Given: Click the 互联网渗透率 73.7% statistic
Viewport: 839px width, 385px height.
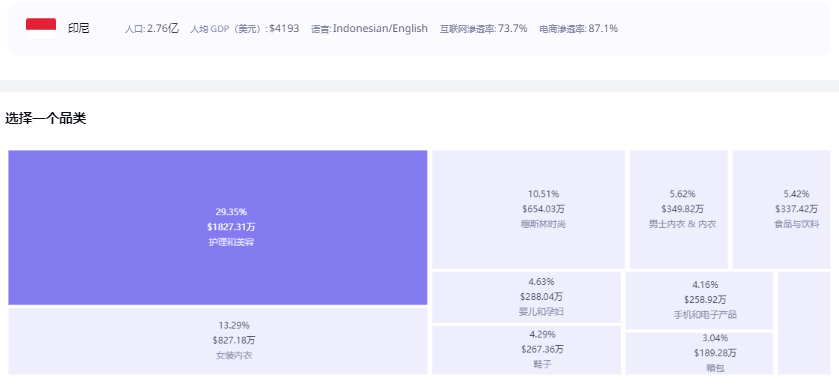Looking at the screenshot, I should coord(483,28).
